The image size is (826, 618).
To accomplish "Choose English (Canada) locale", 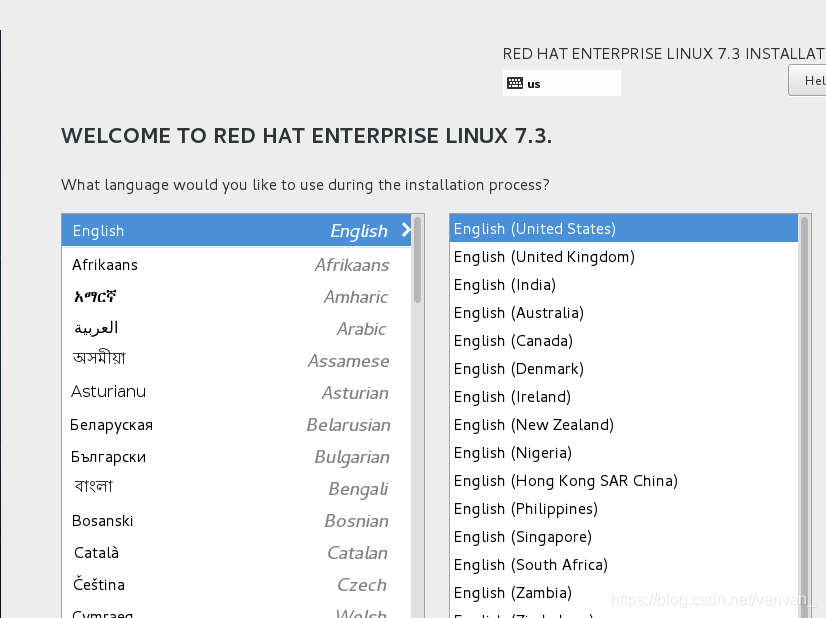I will pos(624,340).
